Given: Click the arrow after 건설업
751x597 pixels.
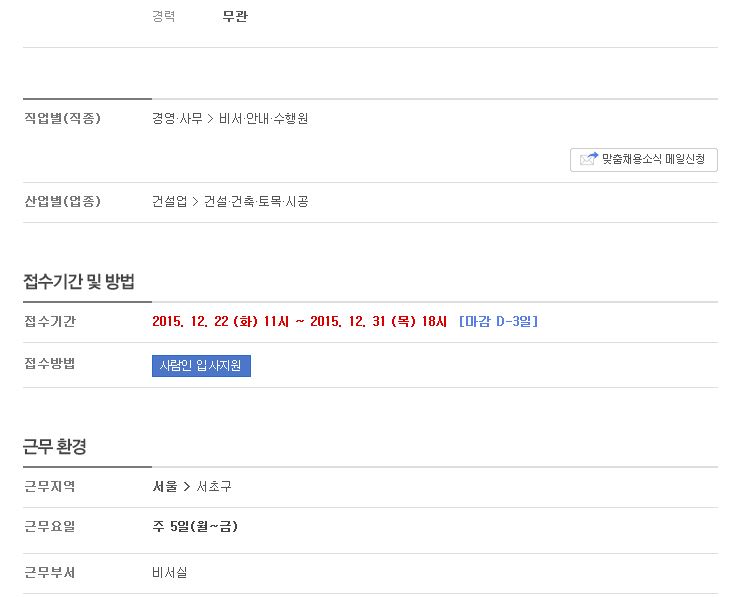Looking at the screenshot, I should click(195, 201).
